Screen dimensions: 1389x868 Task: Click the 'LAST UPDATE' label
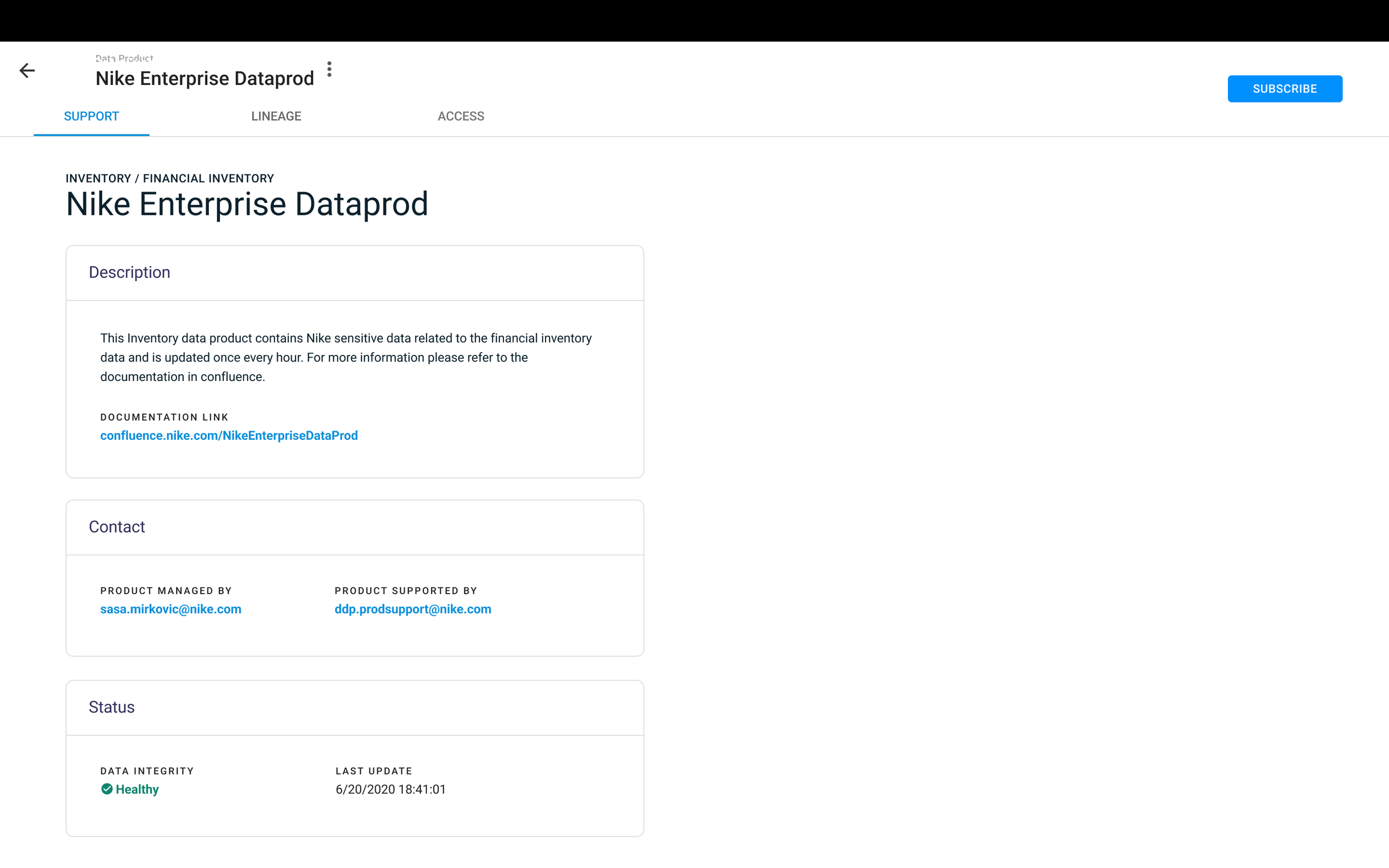click(x=374, y=770)
